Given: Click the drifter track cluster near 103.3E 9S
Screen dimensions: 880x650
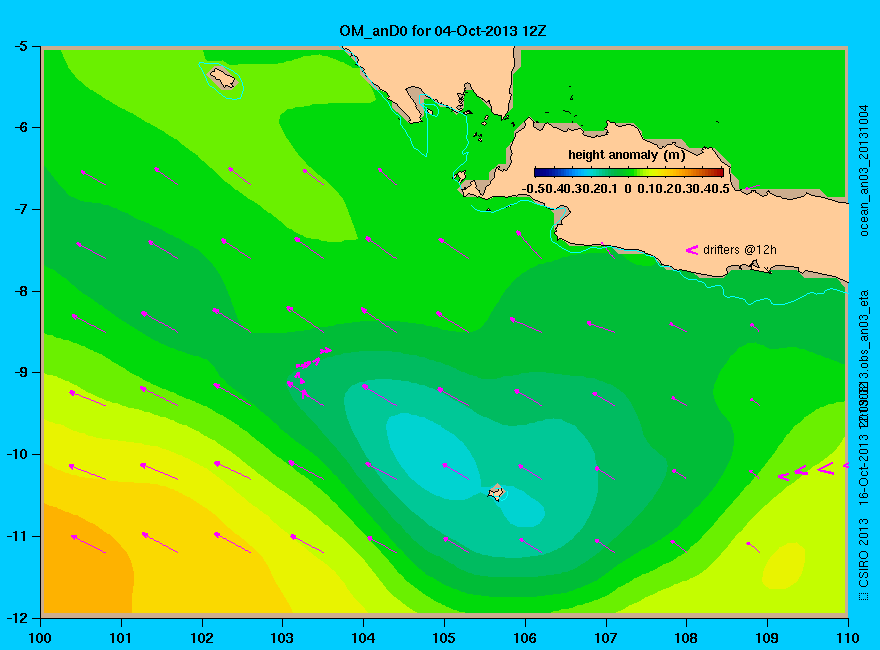Looking at the screenshot, I should click(308, 372).
